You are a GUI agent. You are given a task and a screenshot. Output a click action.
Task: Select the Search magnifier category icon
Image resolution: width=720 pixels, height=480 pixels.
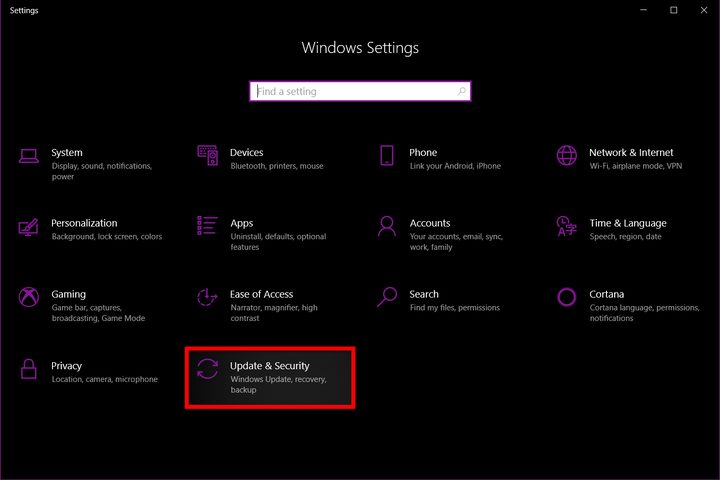coord(387,297)
